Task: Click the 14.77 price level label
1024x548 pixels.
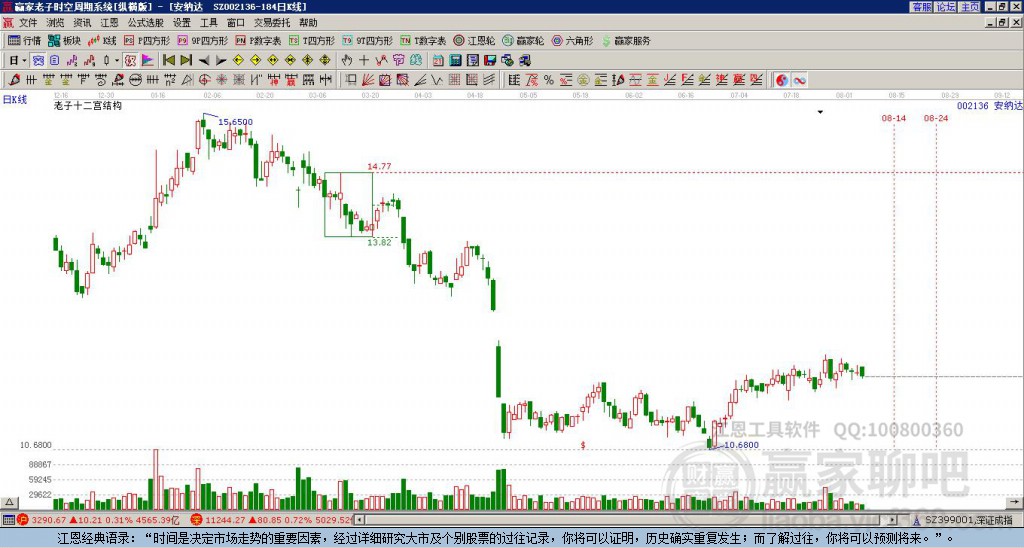Action: tap(379, 167)
